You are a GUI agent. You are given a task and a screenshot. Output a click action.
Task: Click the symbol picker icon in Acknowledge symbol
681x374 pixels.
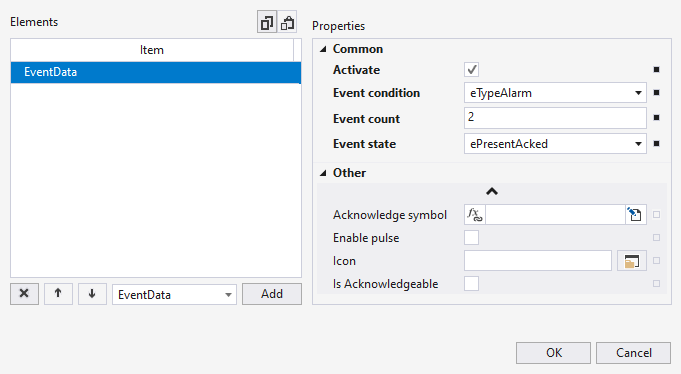tap(635, 215)
